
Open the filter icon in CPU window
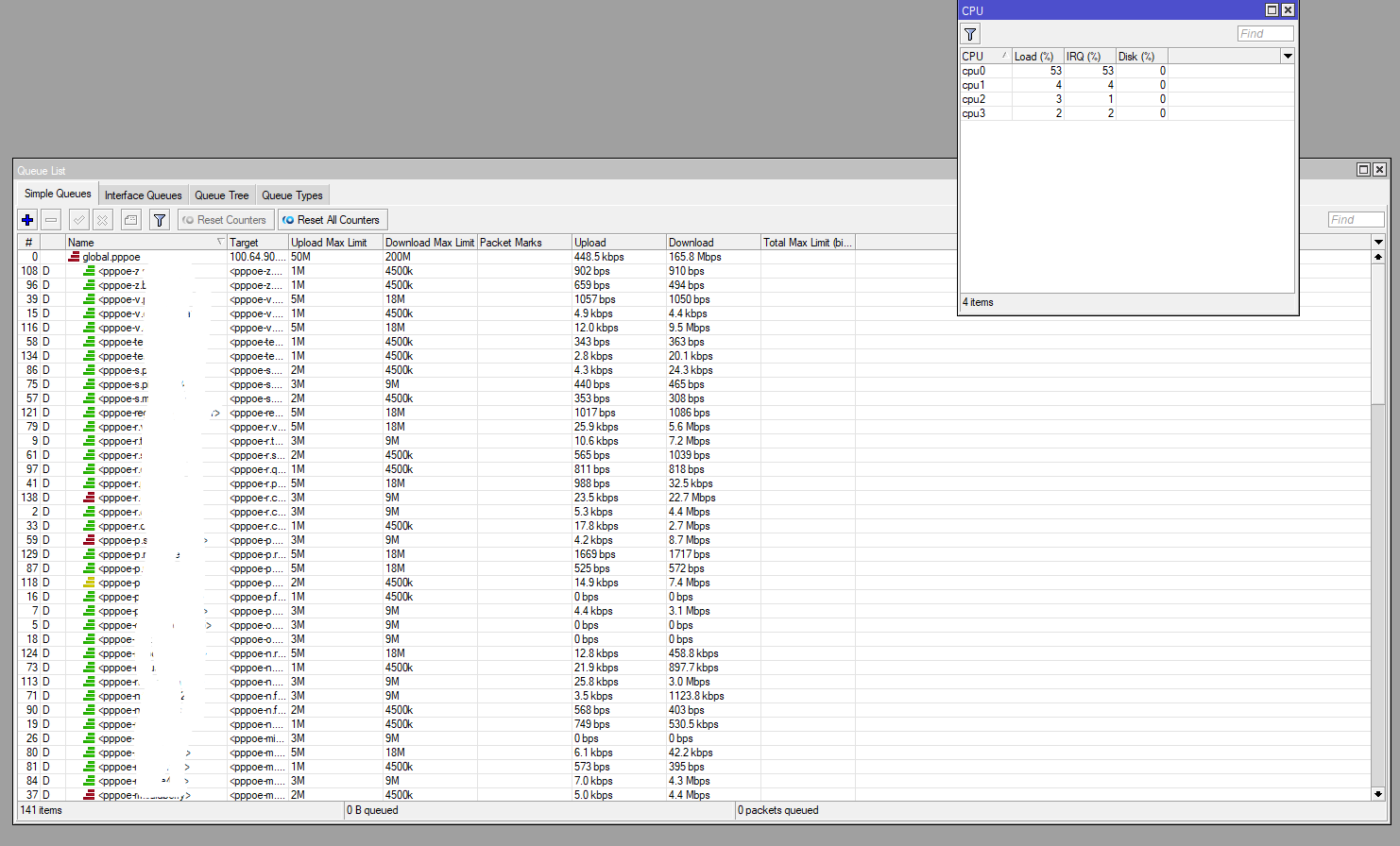coord(970,34)
